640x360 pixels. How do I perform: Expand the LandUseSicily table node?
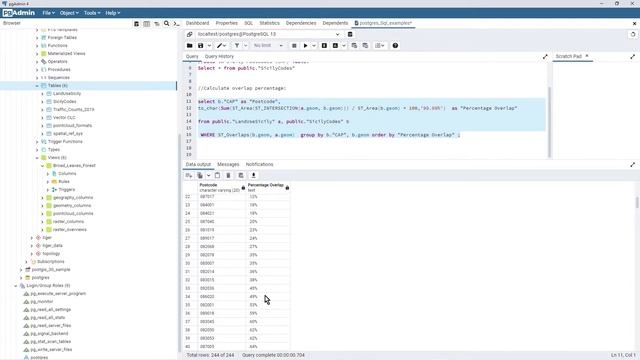[42, 94]
